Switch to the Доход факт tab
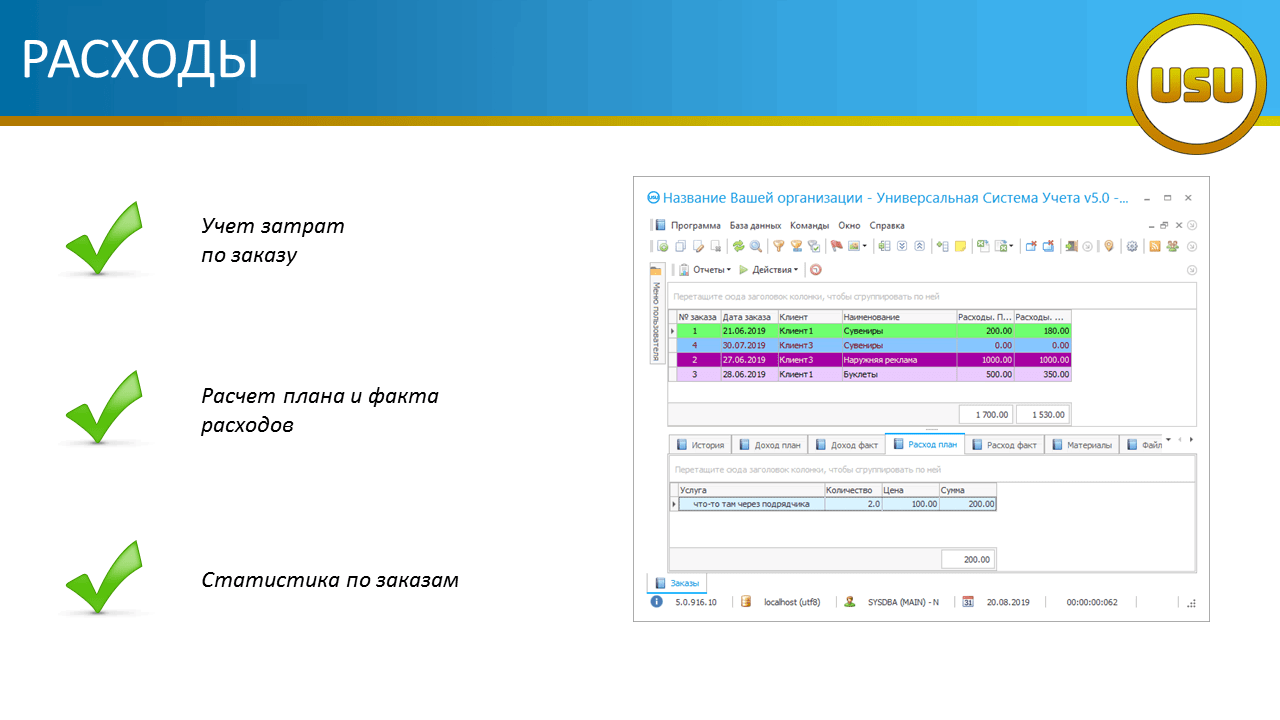 pyautogui.click(x=845, y=445)
